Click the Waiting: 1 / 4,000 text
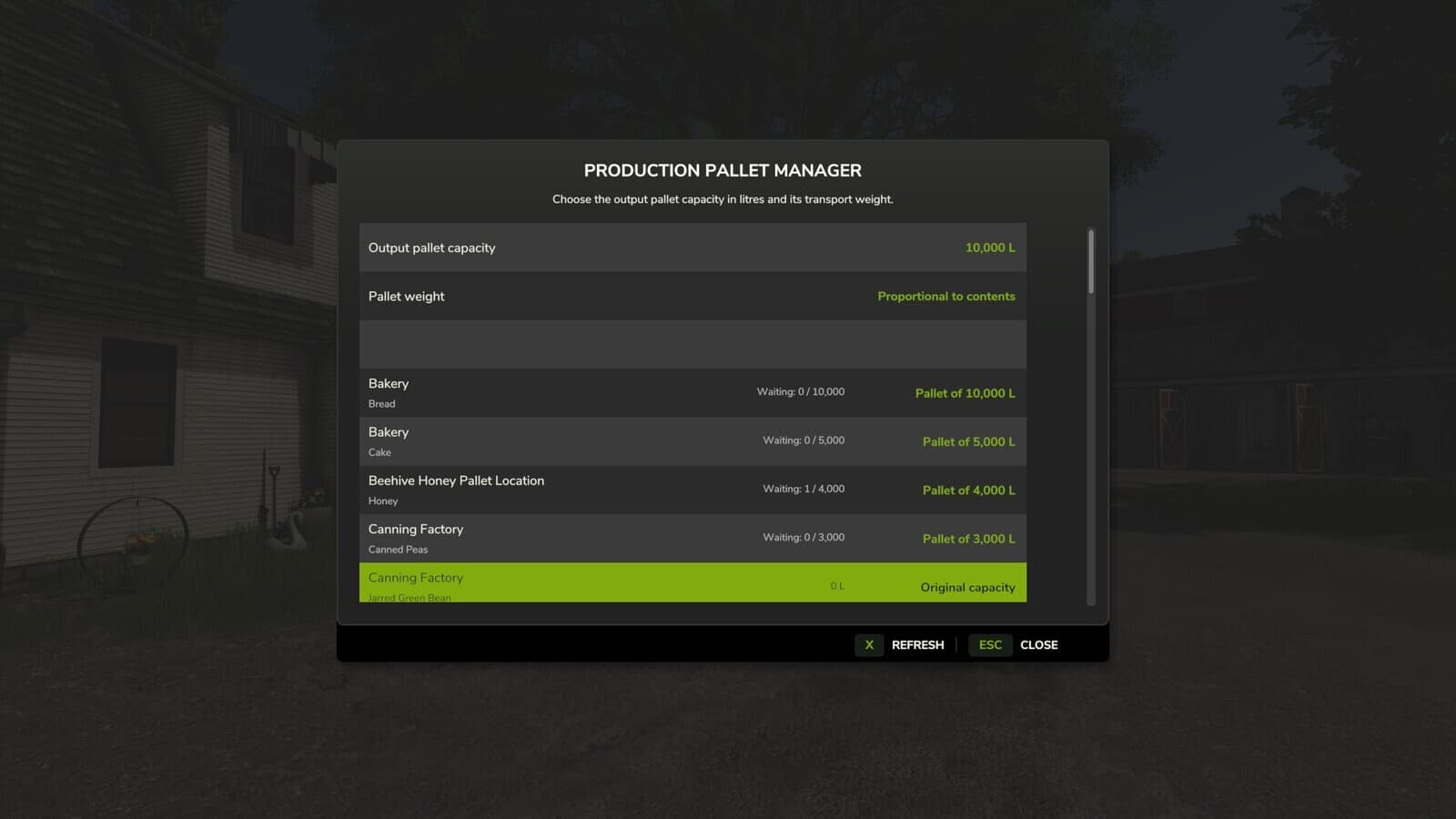1456x819 pixels. click(x=804, y=489)
